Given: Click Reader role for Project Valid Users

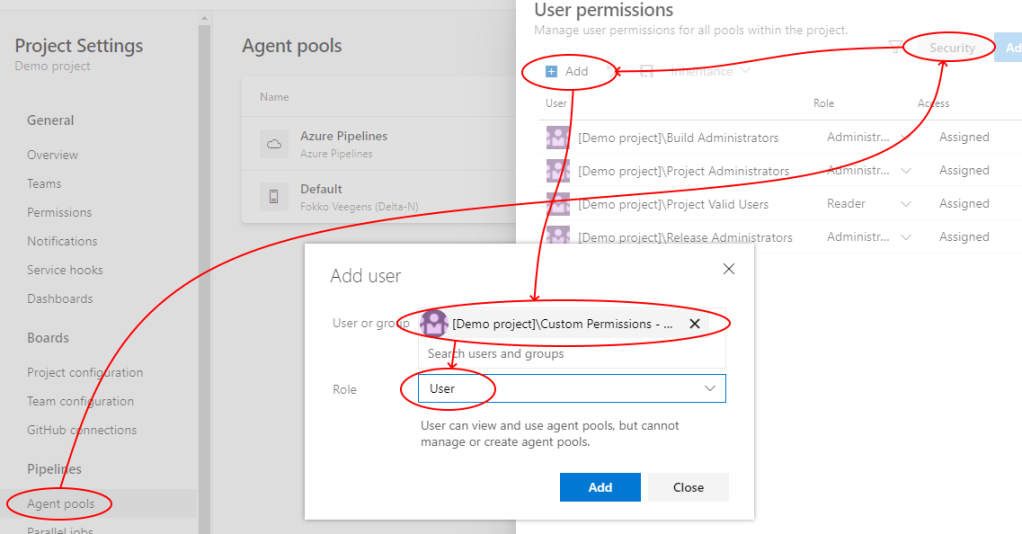Looking at the screenshot, I should tap(846, 203).
